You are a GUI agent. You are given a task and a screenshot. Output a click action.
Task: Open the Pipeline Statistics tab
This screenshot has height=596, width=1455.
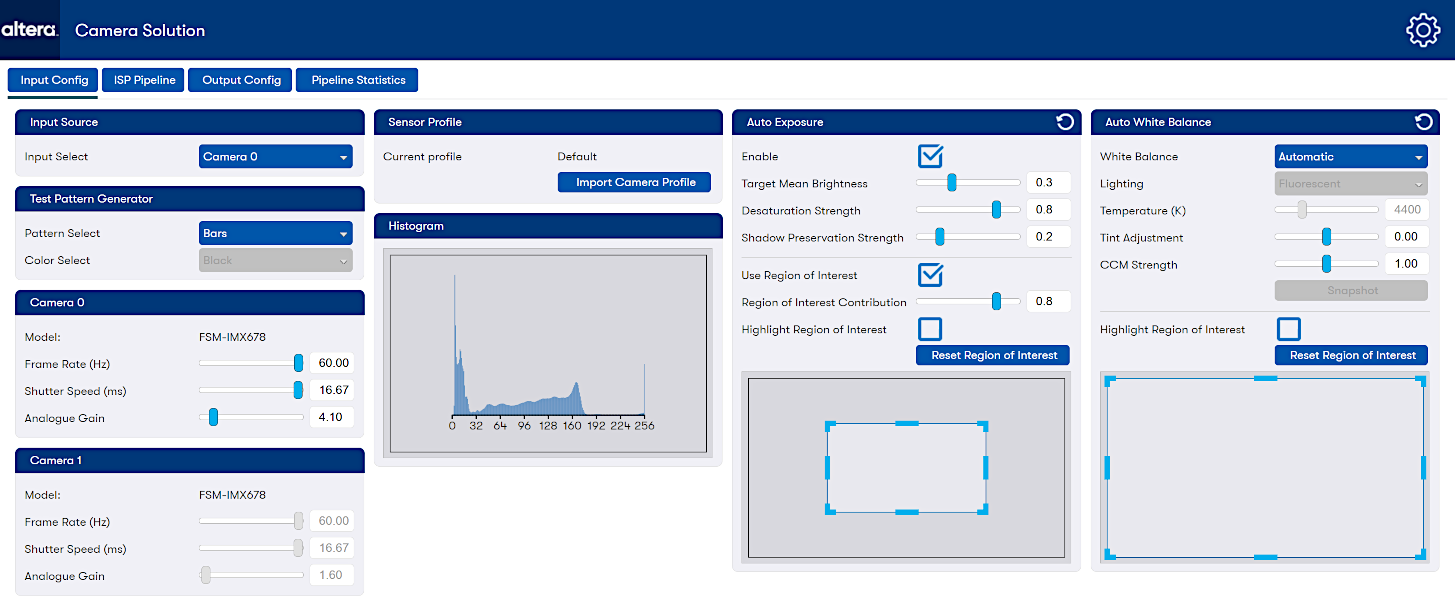[358, 80]
